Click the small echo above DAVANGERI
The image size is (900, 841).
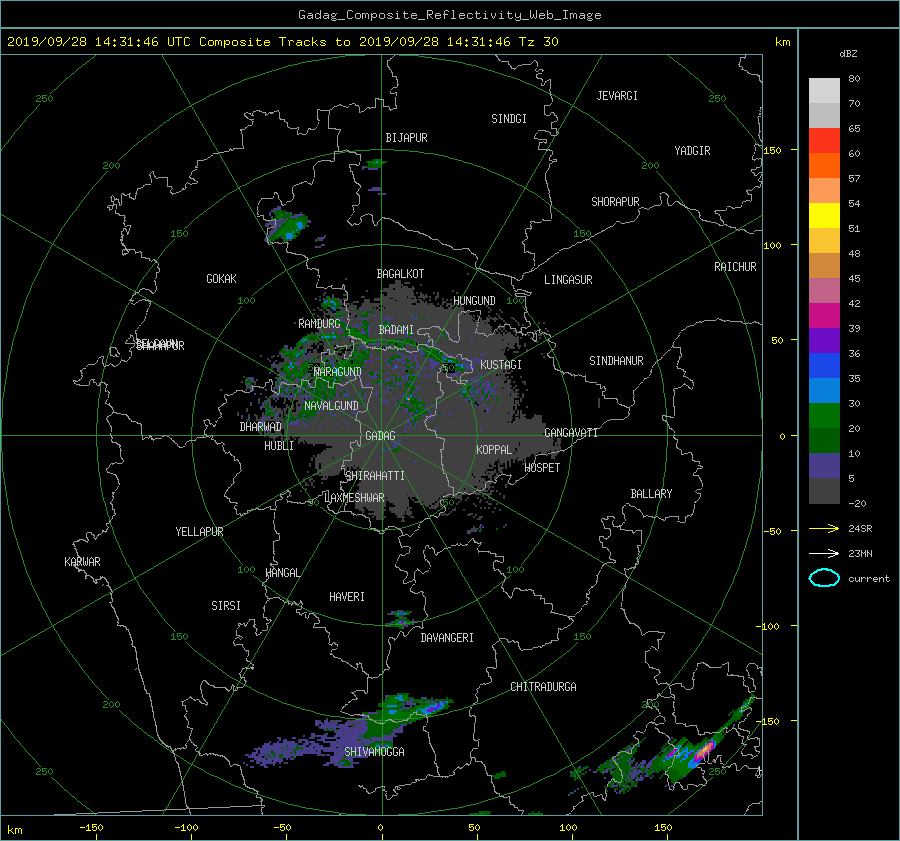tap(399, 619)
